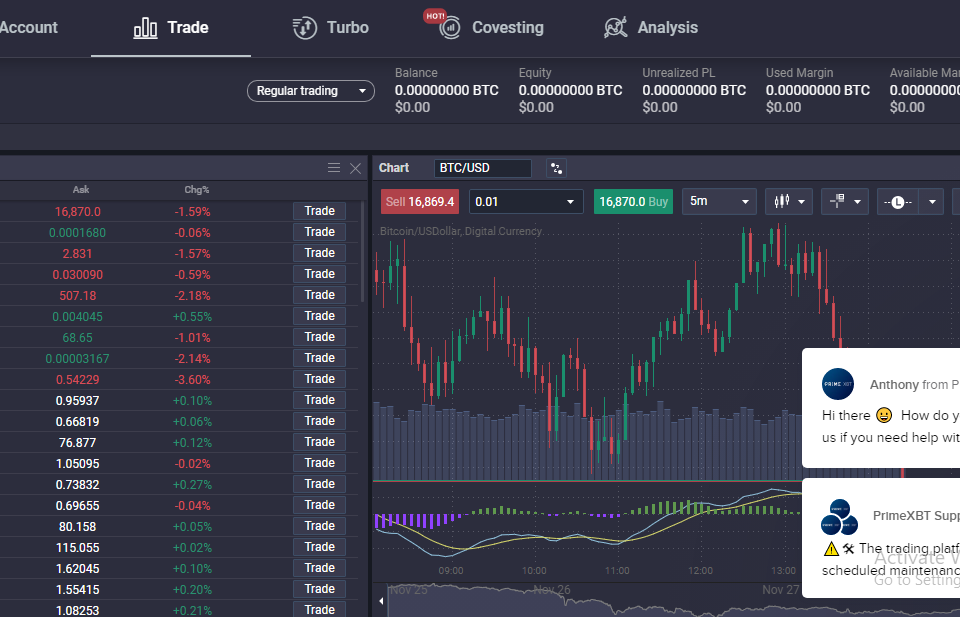Click the BTC/USD symbol field in Chart
This screenshot has height=617, width=960.
click(x=482, y=168)
